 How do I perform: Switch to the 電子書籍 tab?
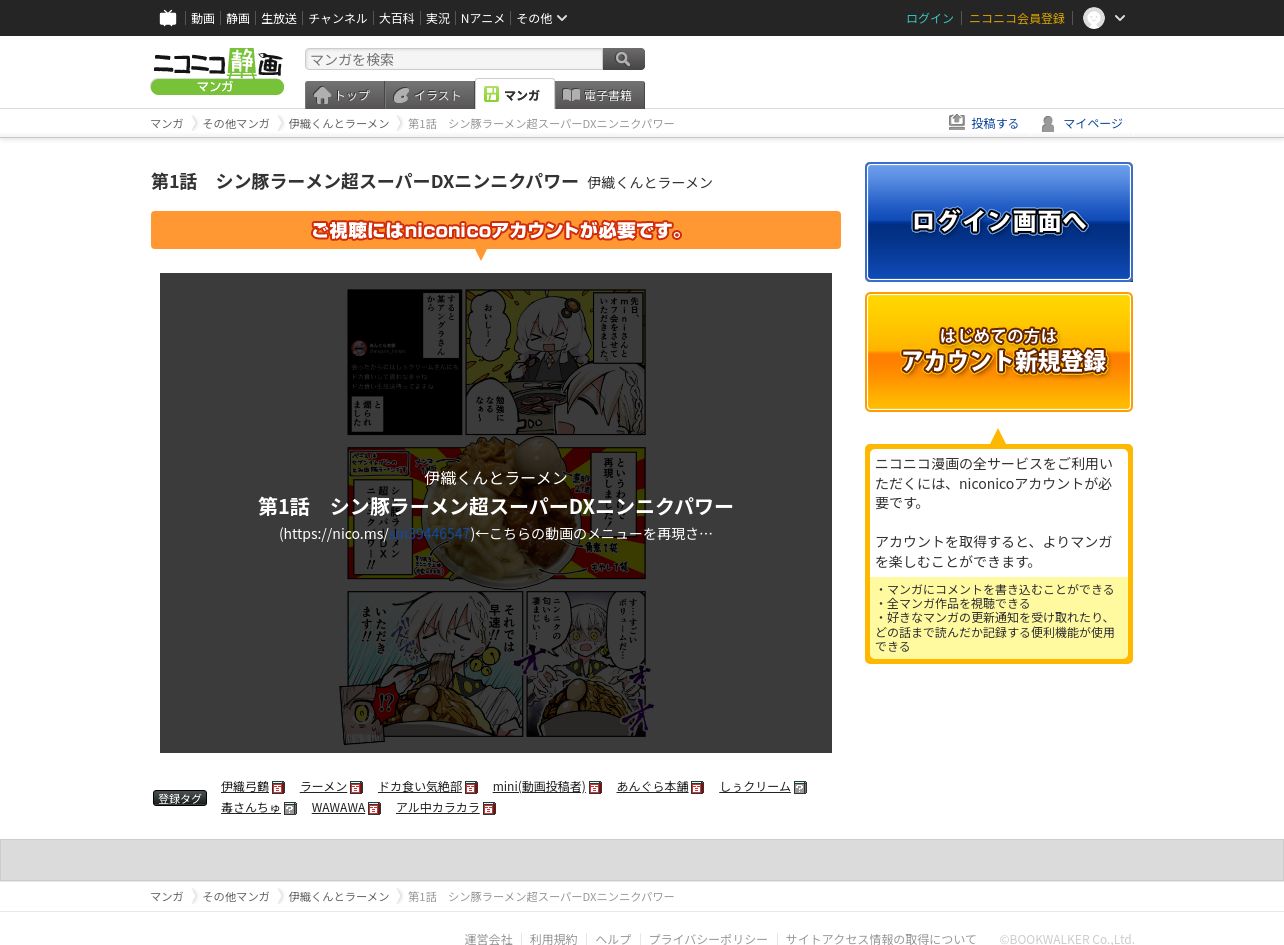click(x=599, y=95)
